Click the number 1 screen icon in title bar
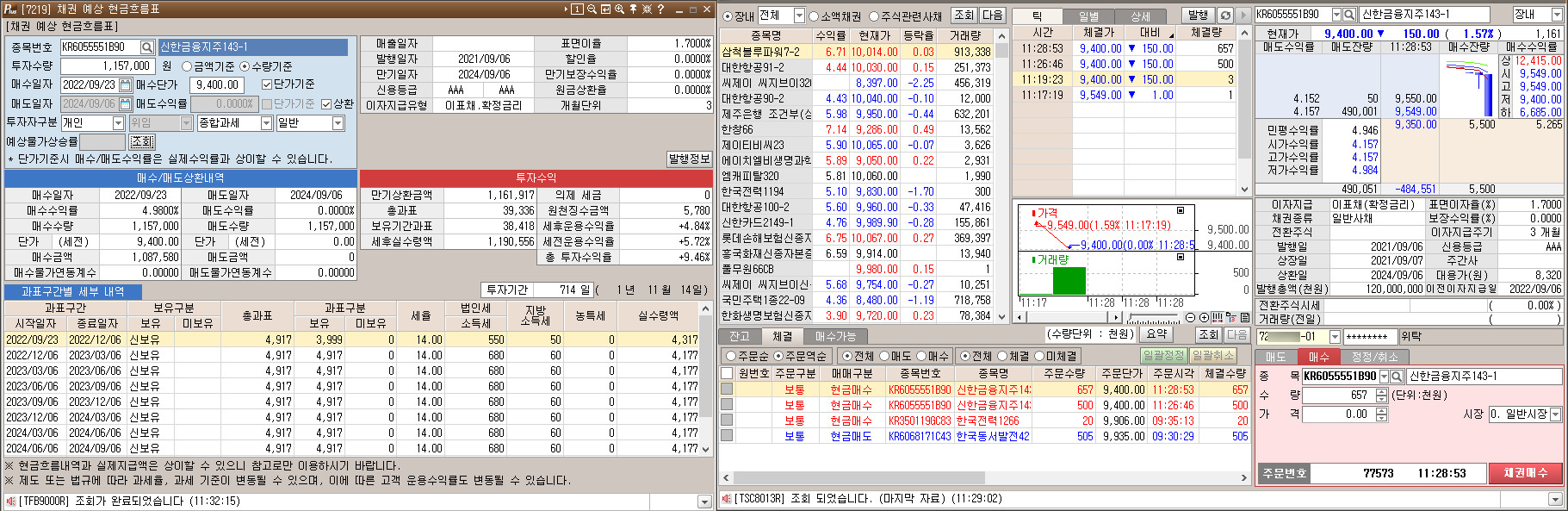The height and width of the screenshot is (511, 1568). point(577,9)
